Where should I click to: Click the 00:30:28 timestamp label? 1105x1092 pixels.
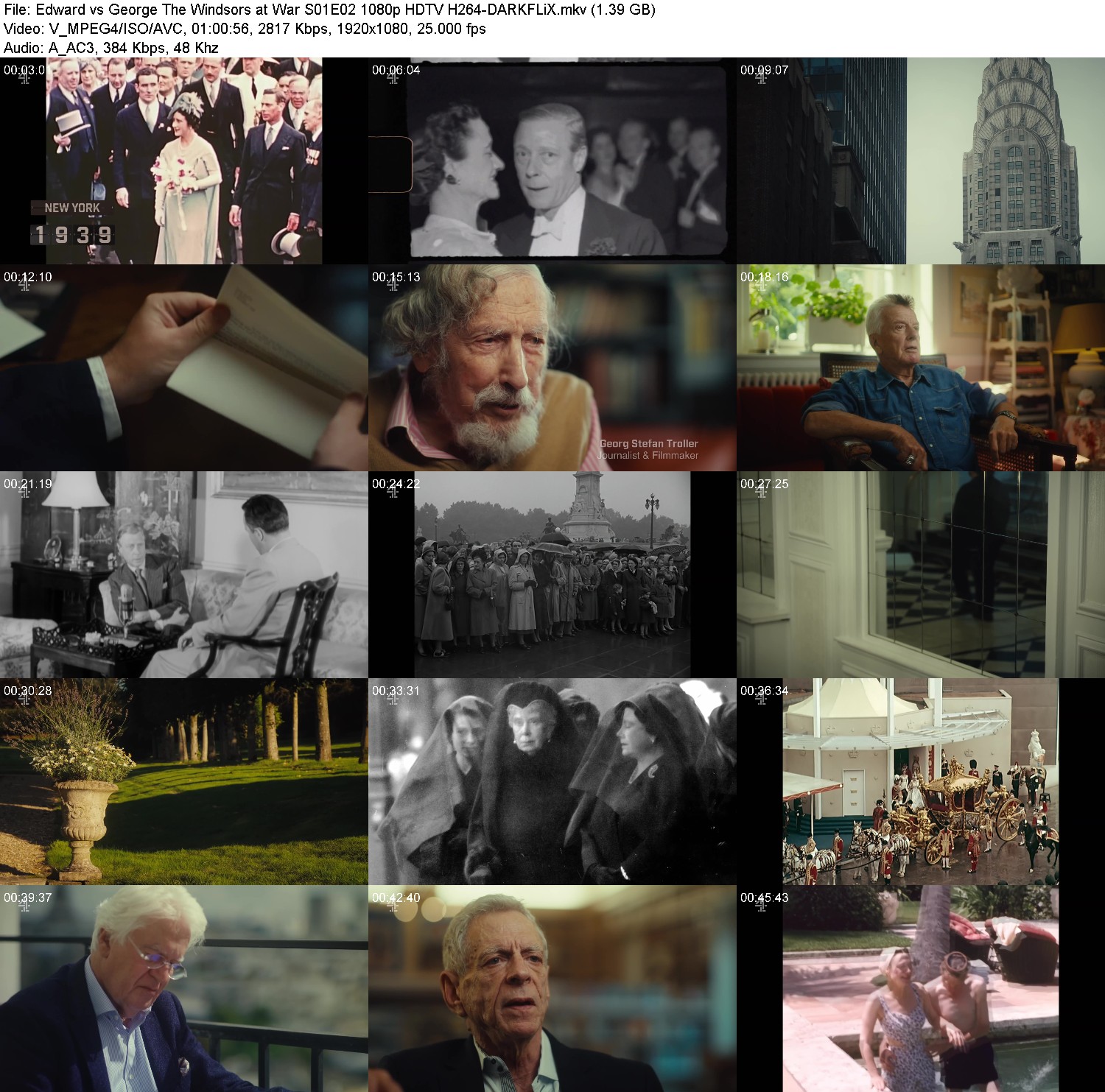point(28,691)
